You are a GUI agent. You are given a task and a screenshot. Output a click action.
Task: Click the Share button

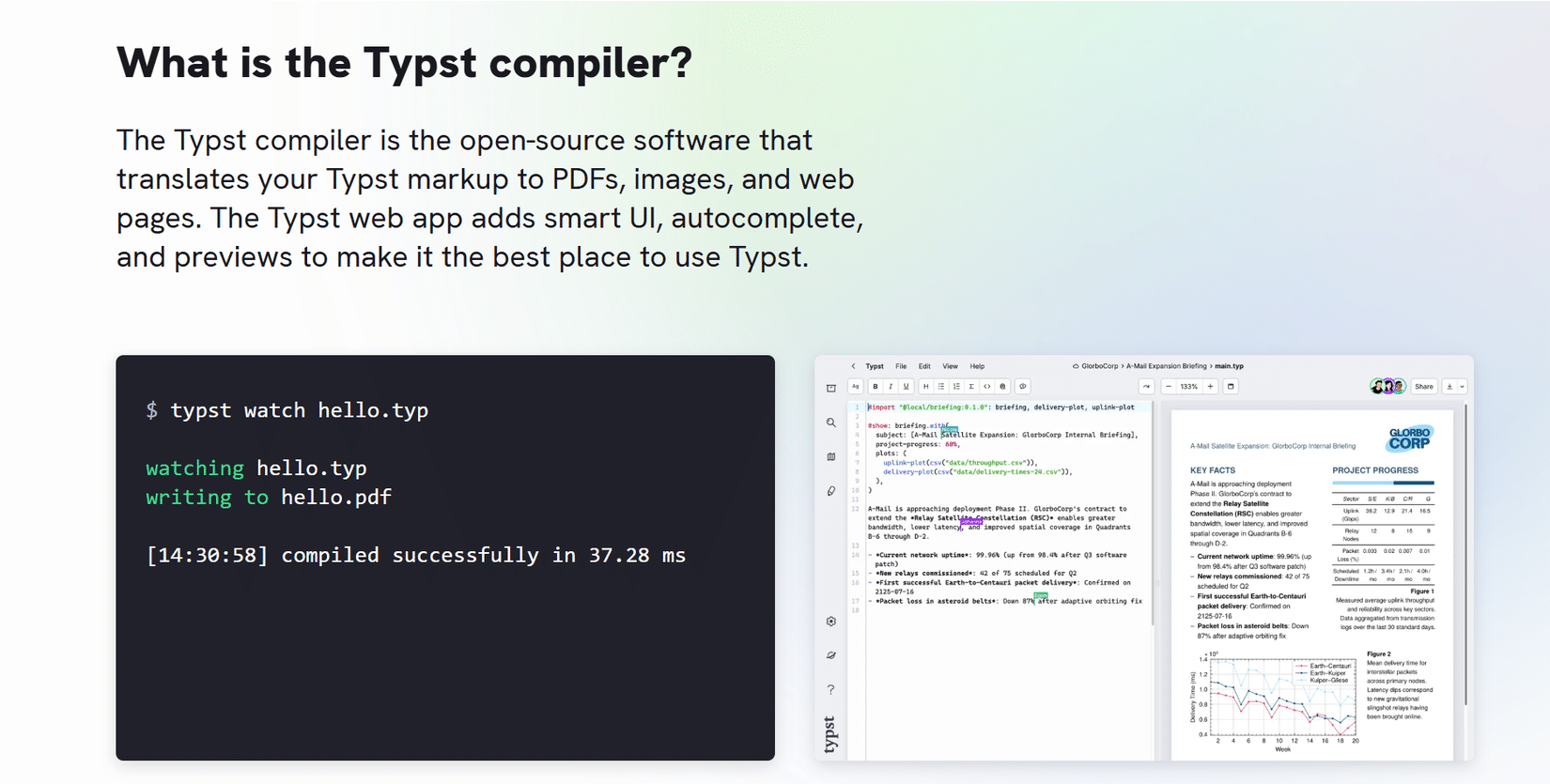(1424, 387)
